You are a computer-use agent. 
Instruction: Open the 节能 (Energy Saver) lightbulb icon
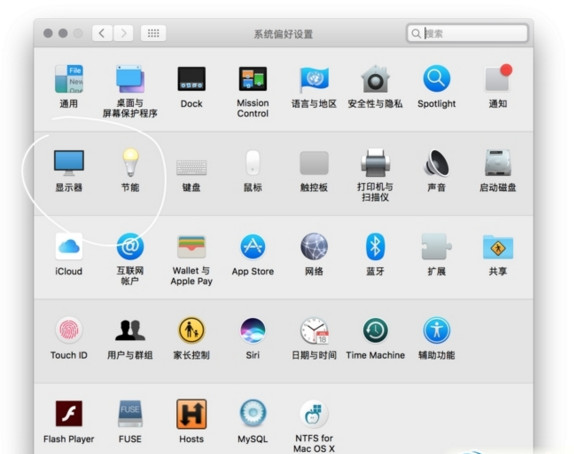pos(130,162)
